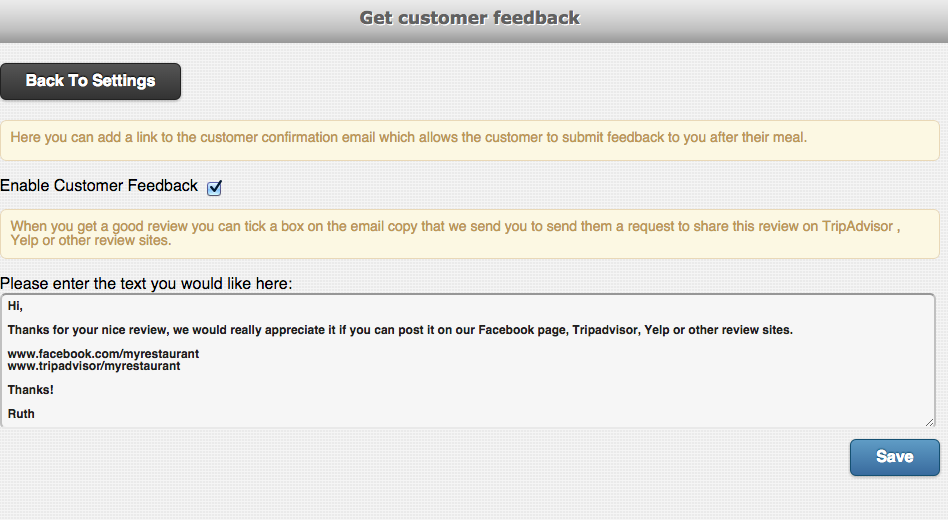Viewport: 948px width, 520px height.
Task: Click the www.facebook.com/myrestaurant line in the message
Action: coord(103,354)
